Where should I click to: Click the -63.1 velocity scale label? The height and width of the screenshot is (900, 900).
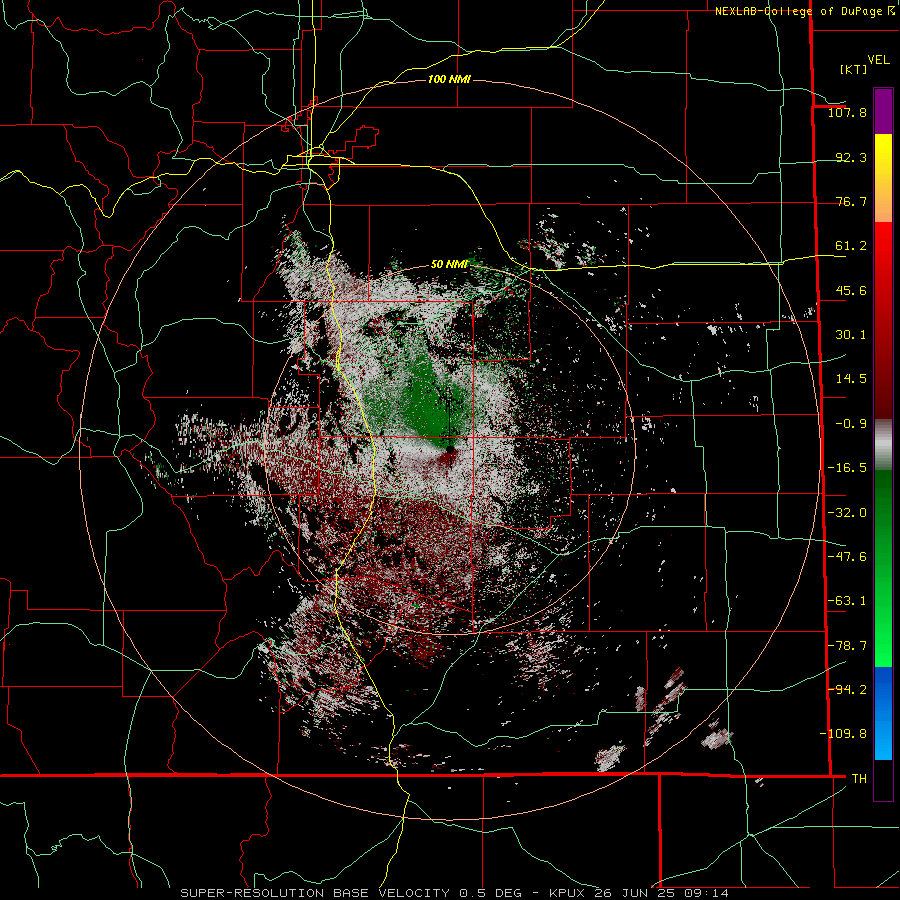click(847, 601)
